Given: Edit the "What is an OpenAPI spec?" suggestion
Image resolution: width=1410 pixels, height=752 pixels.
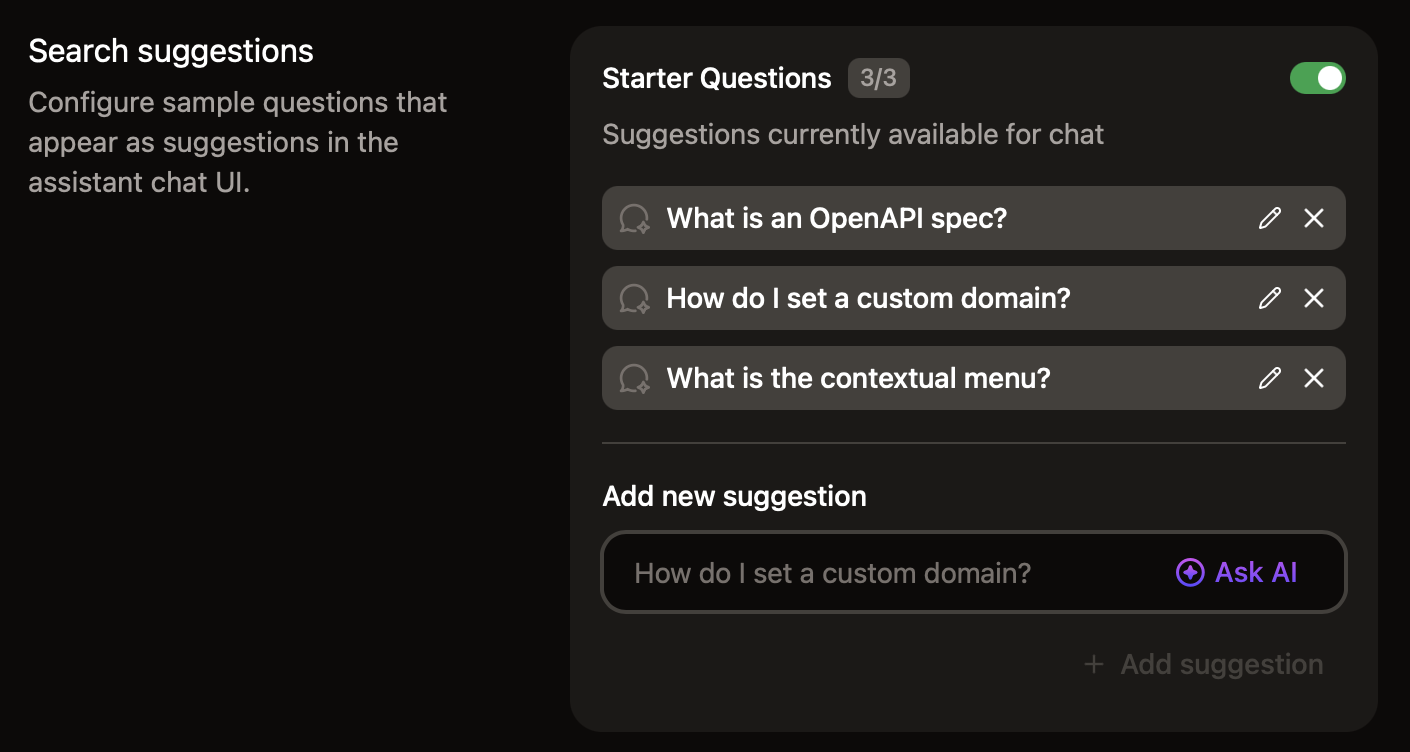Looking at the screenshot, I should 1269,218.
